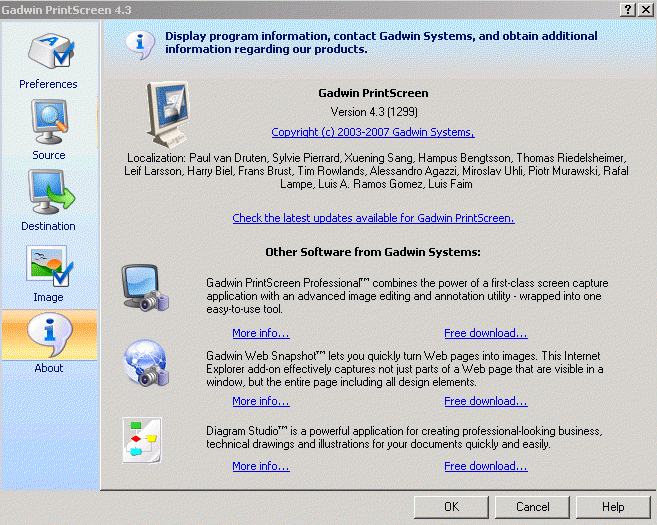Click the Gadwin Web Snapshot description text
The height and width of the screenshot is (525, 657).
(405, 369)
